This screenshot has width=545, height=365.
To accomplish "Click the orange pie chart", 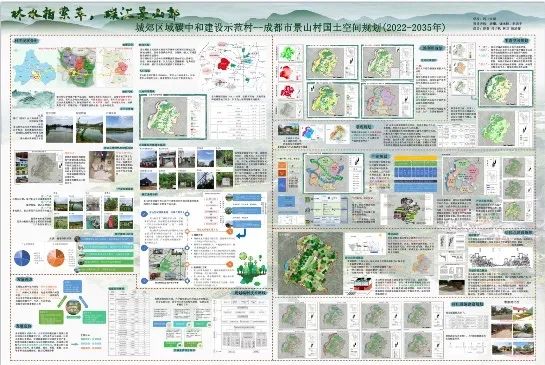I will click(56, 258).
